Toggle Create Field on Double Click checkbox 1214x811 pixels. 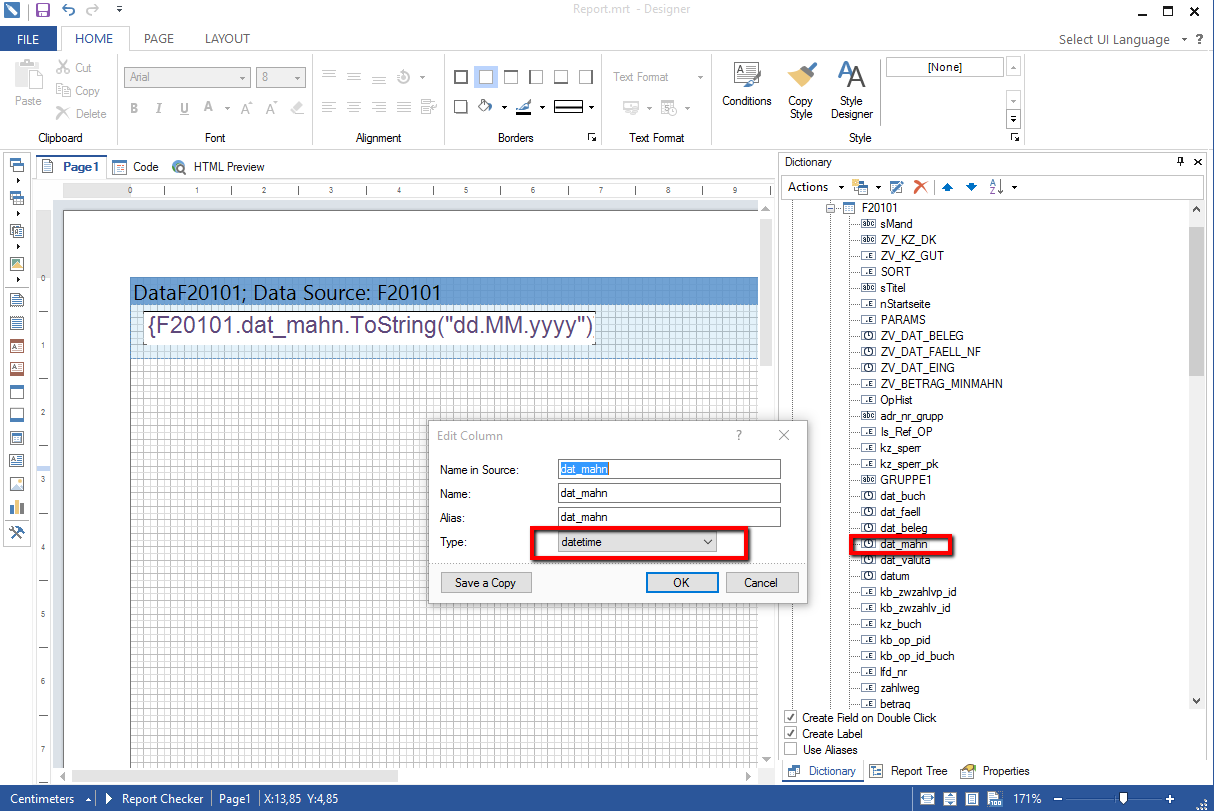[791, 718]
